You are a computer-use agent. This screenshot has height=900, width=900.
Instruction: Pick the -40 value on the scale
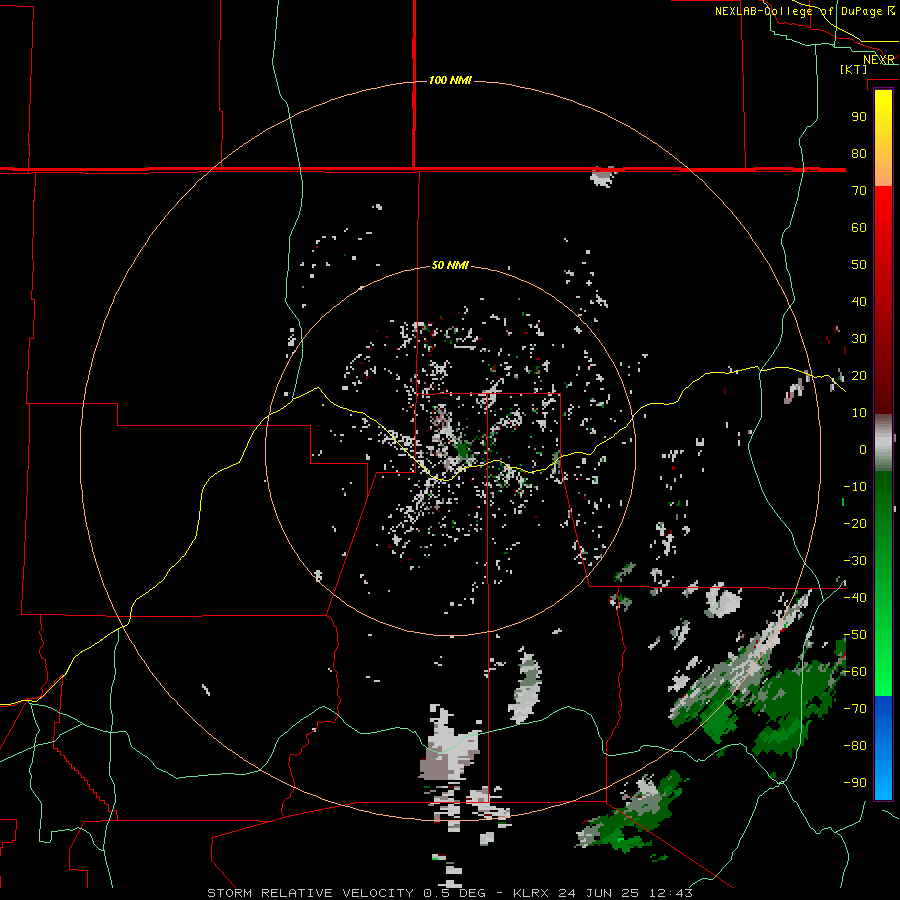[x=855, y=598]
